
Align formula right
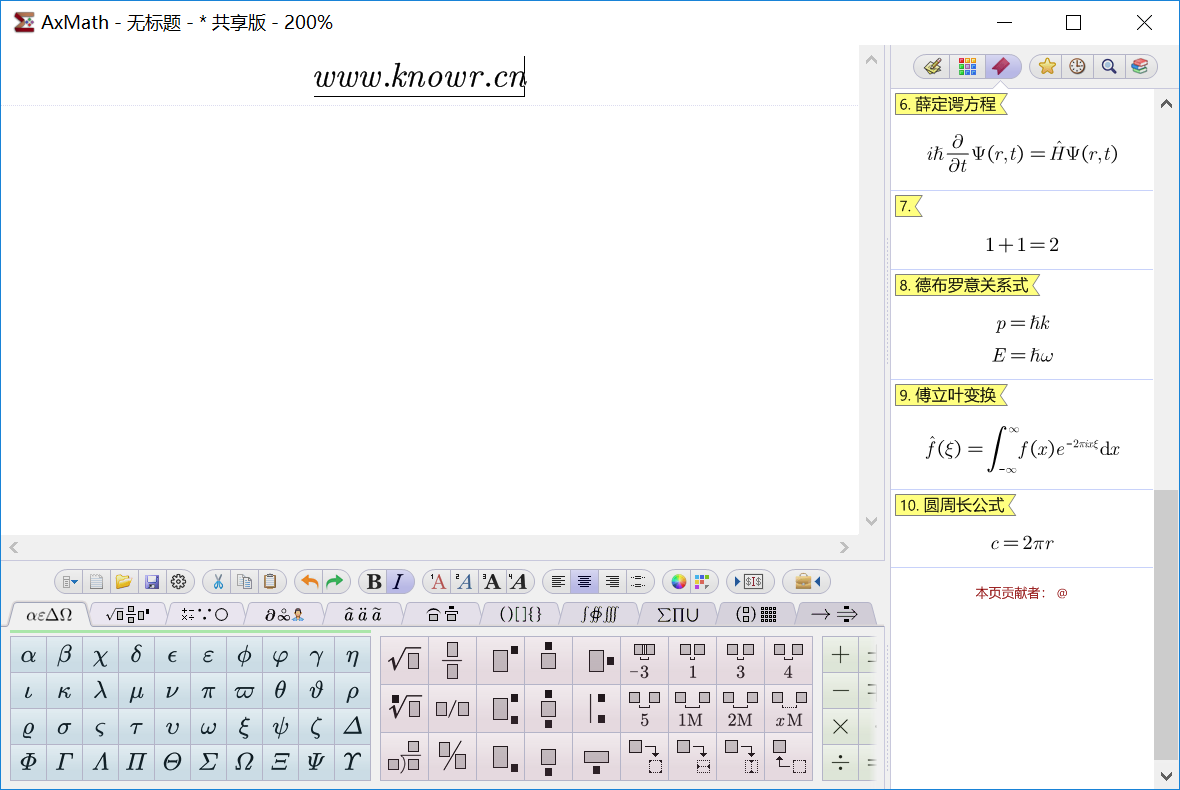pyautogui.click(x=612, y=582)
